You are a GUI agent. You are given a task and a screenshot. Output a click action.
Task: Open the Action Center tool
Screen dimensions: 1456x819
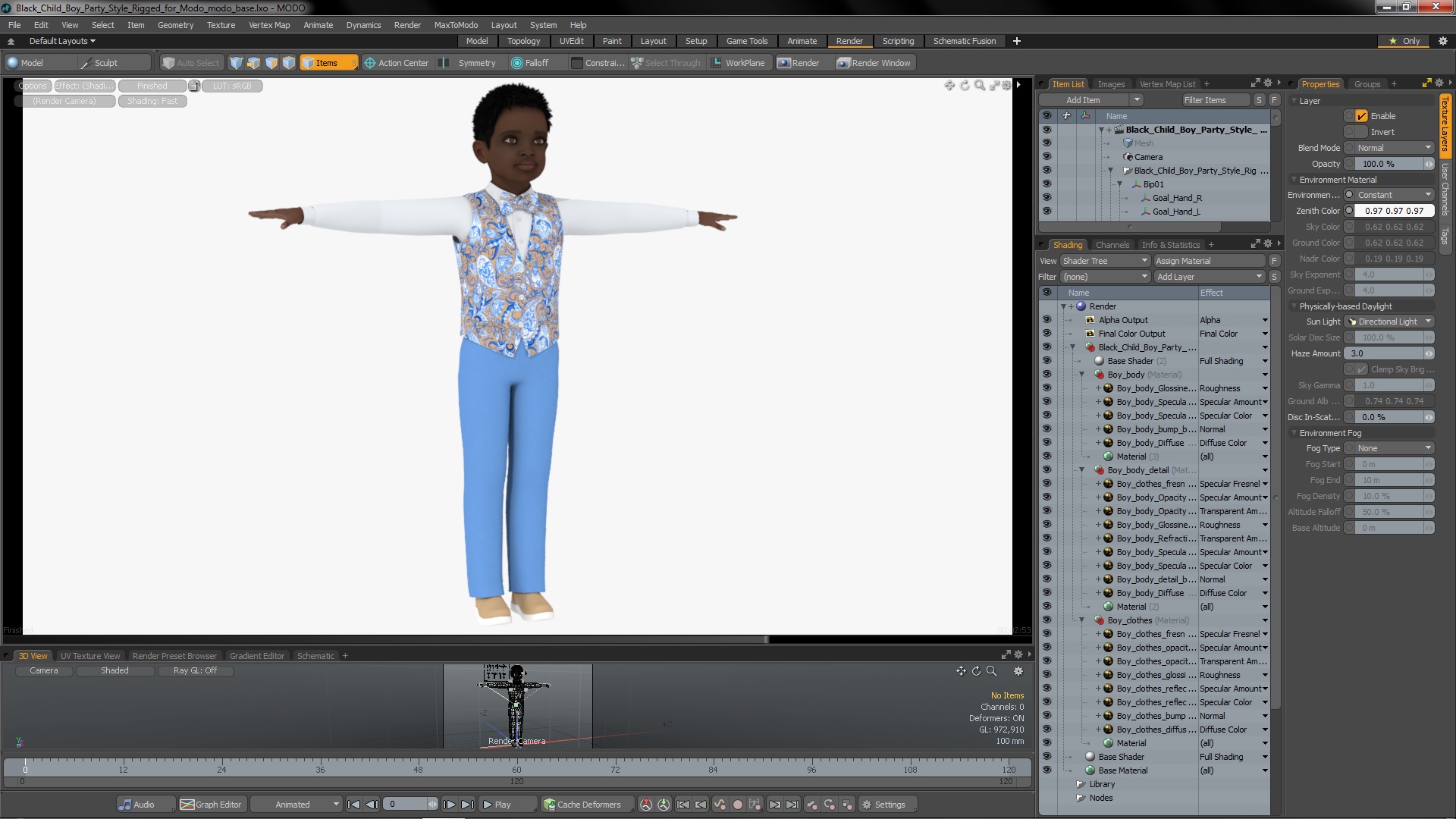click(397, 63)
